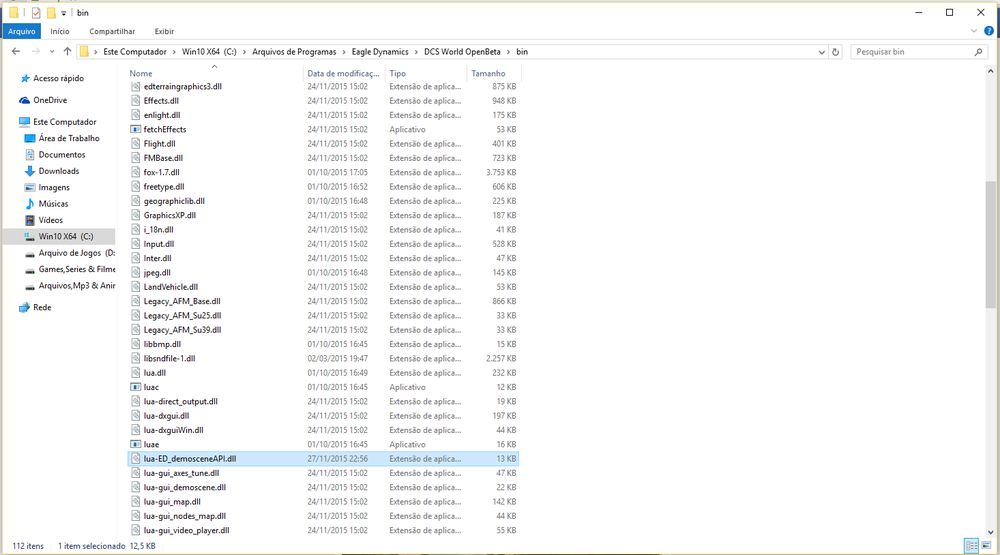Go back with the back arrow
The image size is (1000, 555).
click(16, 52)
